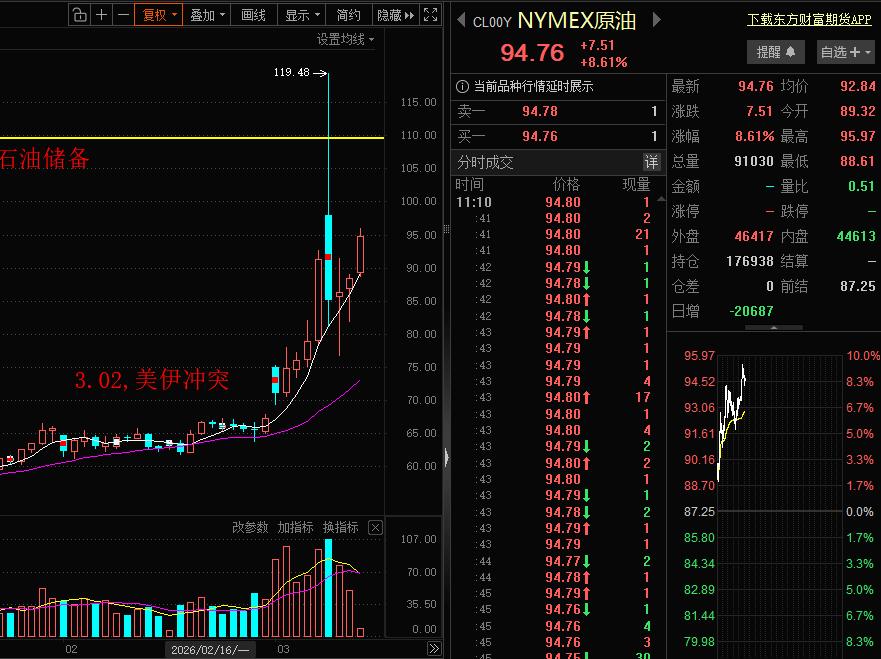Click the double-arrow chart scroll icon

433,648
